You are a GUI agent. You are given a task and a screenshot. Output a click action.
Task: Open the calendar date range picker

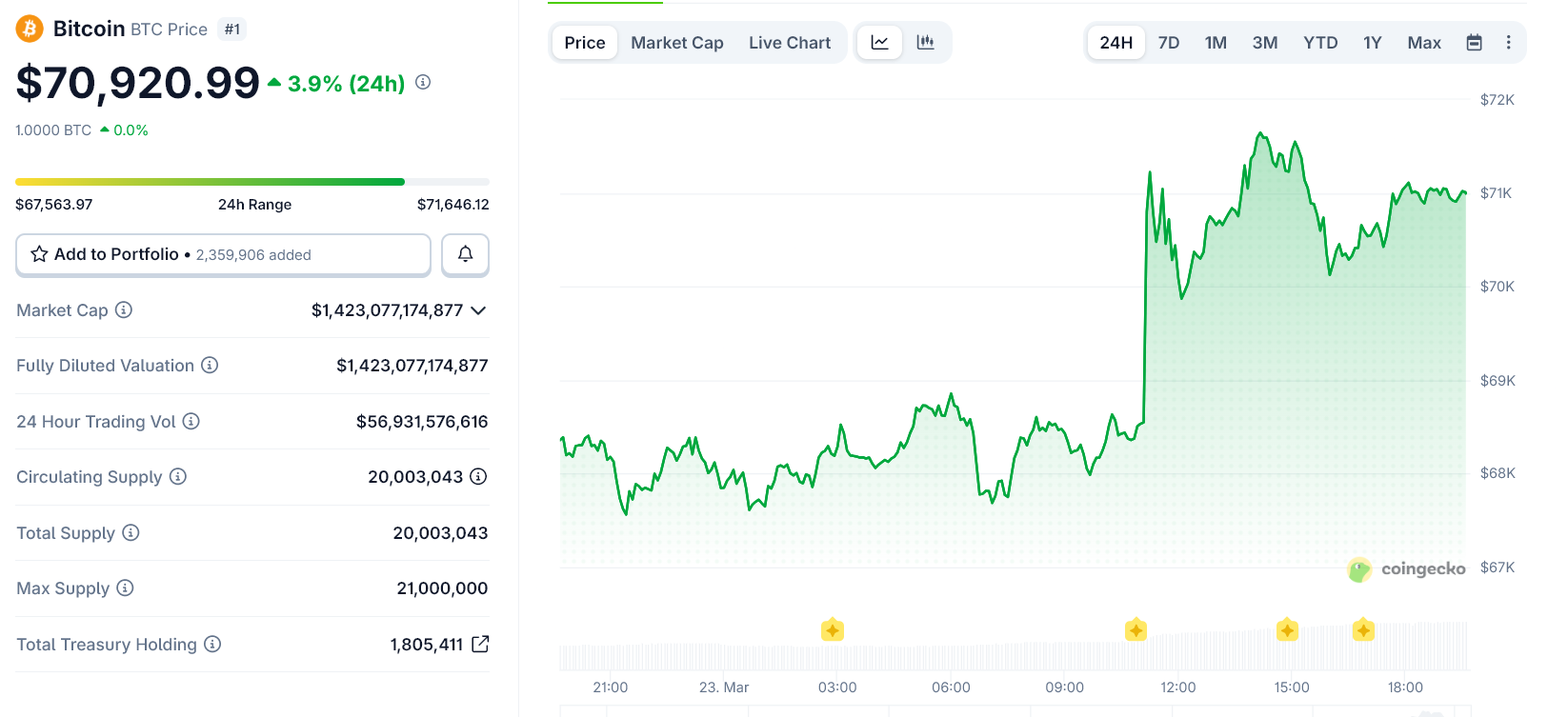click(1474, 43)
